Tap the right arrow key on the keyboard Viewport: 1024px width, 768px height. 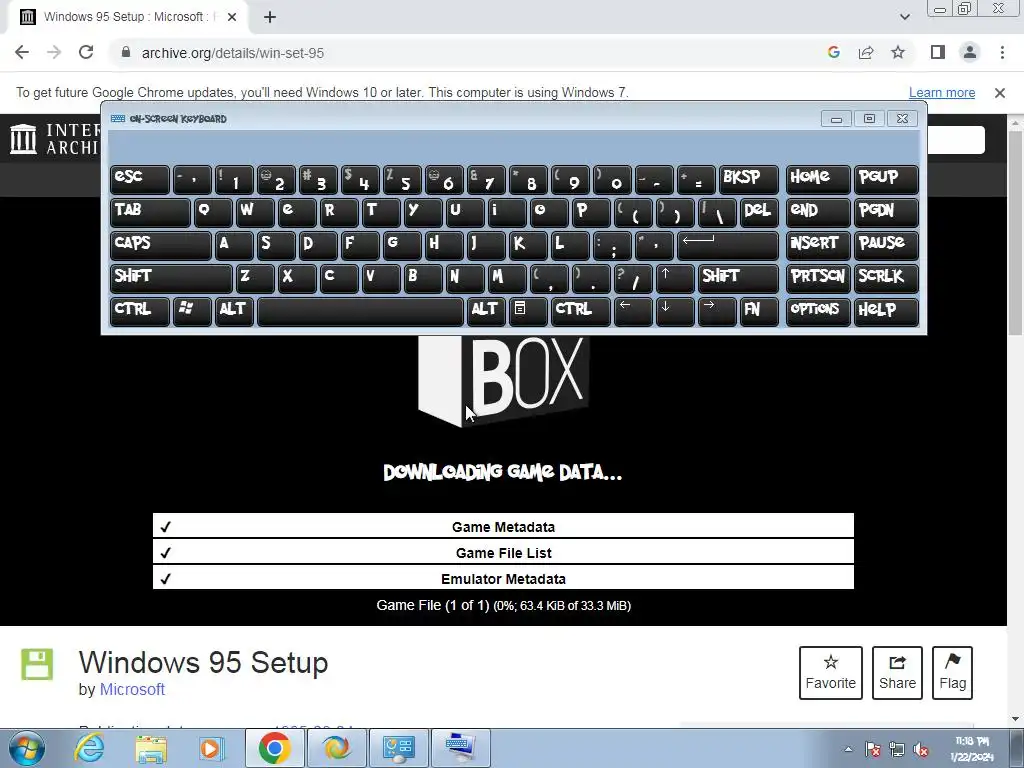(x=716, y=312)
